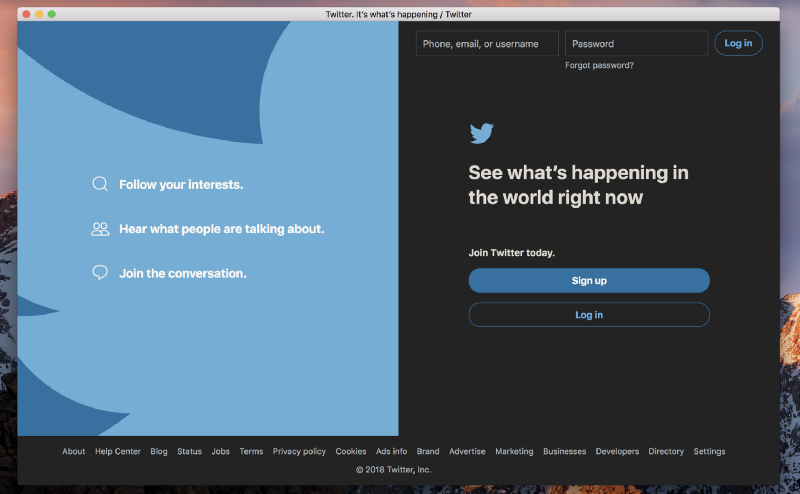Open the Help Center footer link

pyautogui.click(x=117, y=451)
